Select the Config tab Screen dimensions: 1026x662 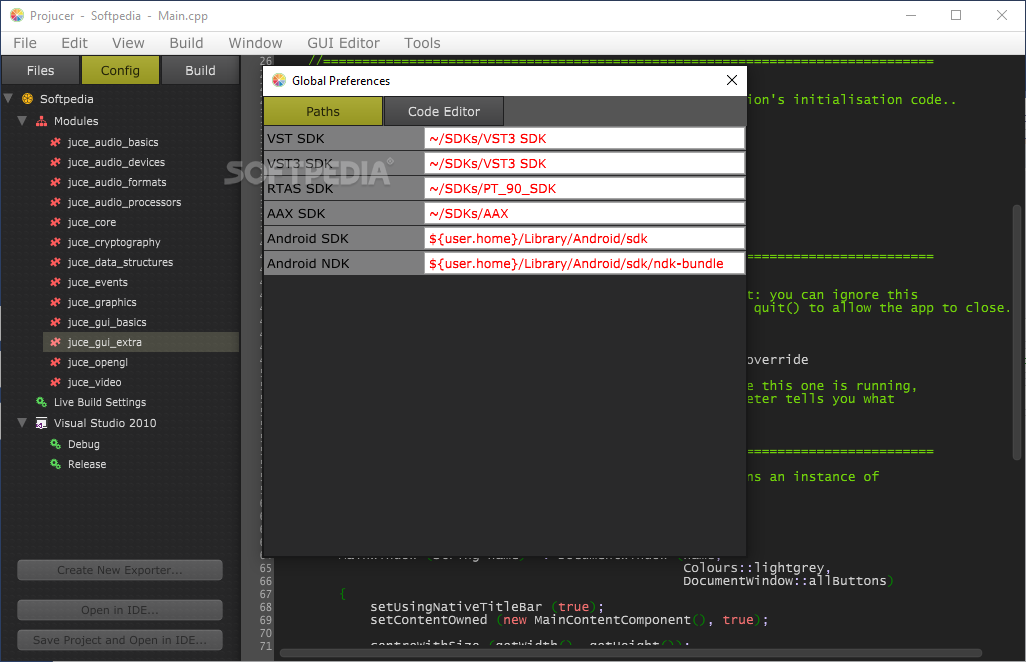pyautogui.click(x=120, y=70)
